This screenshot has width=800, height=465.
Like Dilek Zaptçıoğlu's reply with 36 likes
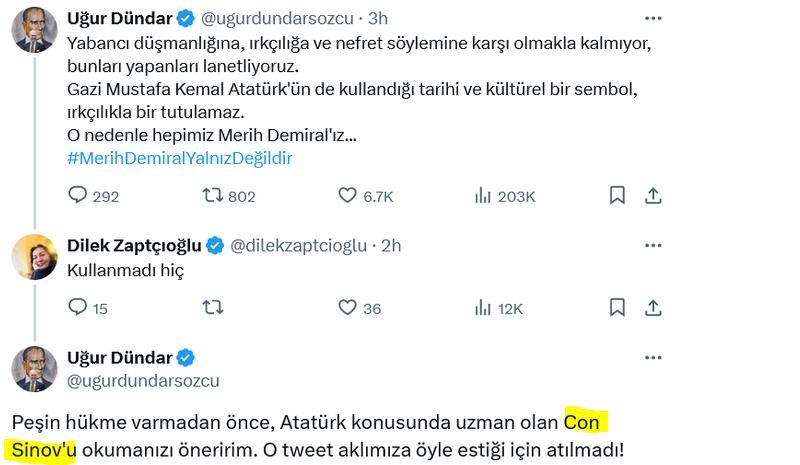[347, 308]
